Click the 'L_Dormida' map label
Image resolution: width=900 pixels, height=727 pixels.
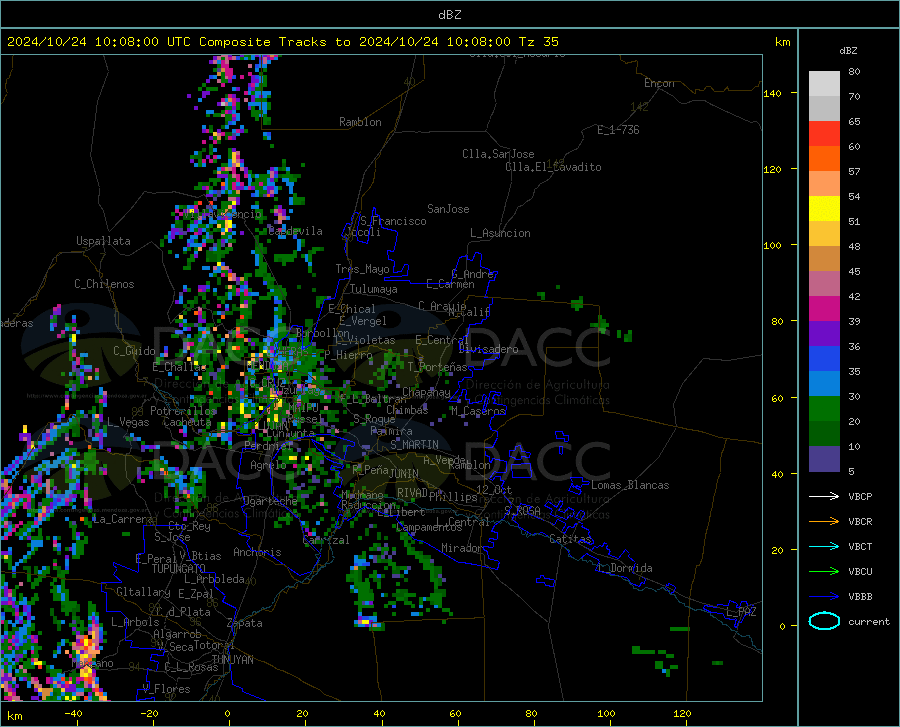(x=625, y=568)
